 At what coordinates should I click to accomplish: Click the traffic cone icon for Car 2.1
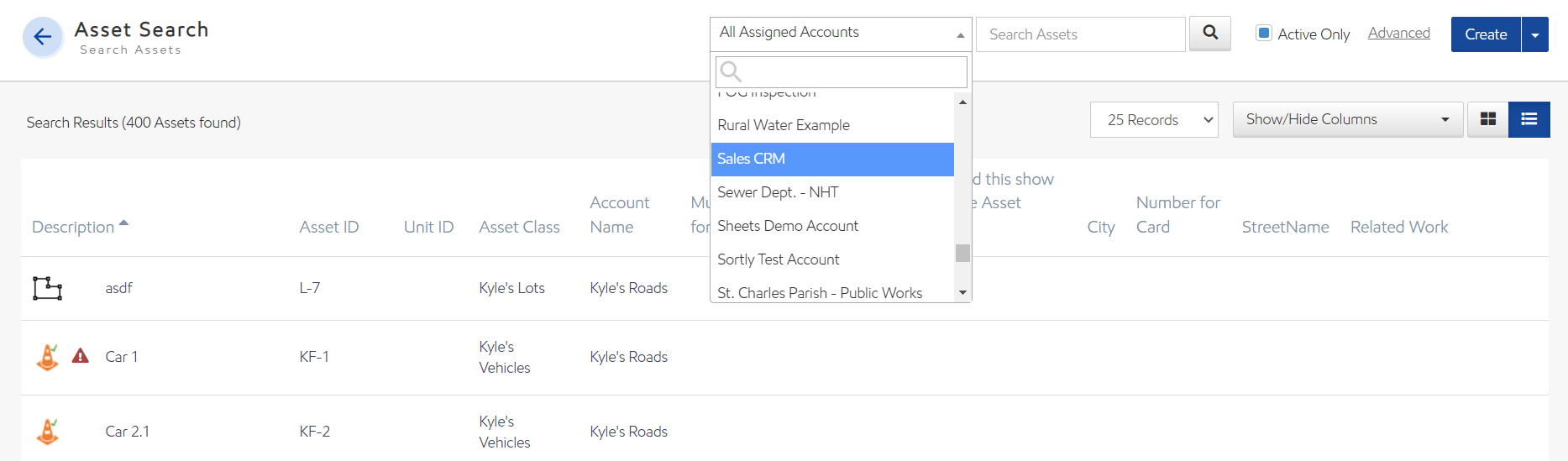pyautogui.click(x=48, y=431)
